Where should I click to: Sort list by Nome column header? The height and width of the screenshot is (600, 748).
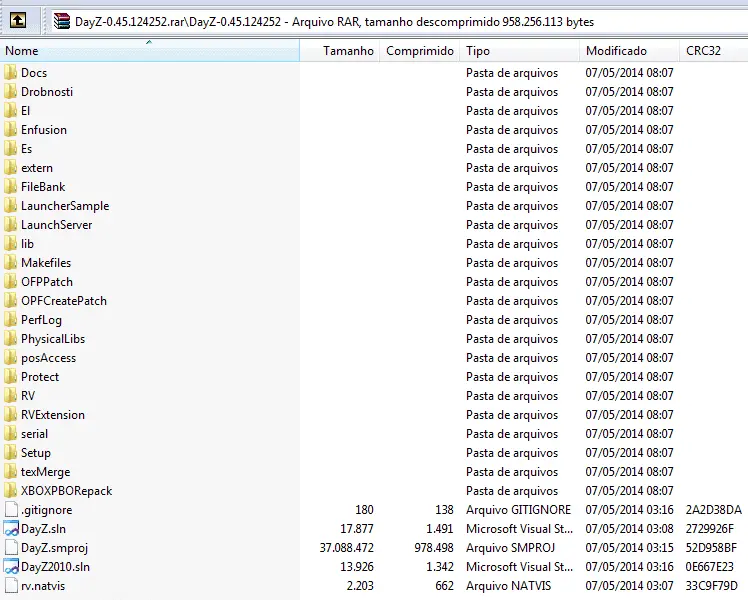pyautogui.click(x=150, y=51)
